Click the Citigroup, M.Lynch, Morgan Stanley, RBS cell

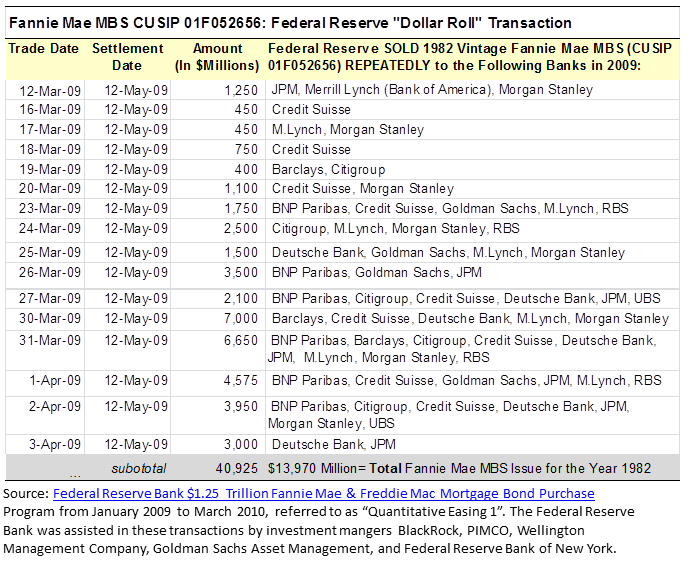(396, 229)
